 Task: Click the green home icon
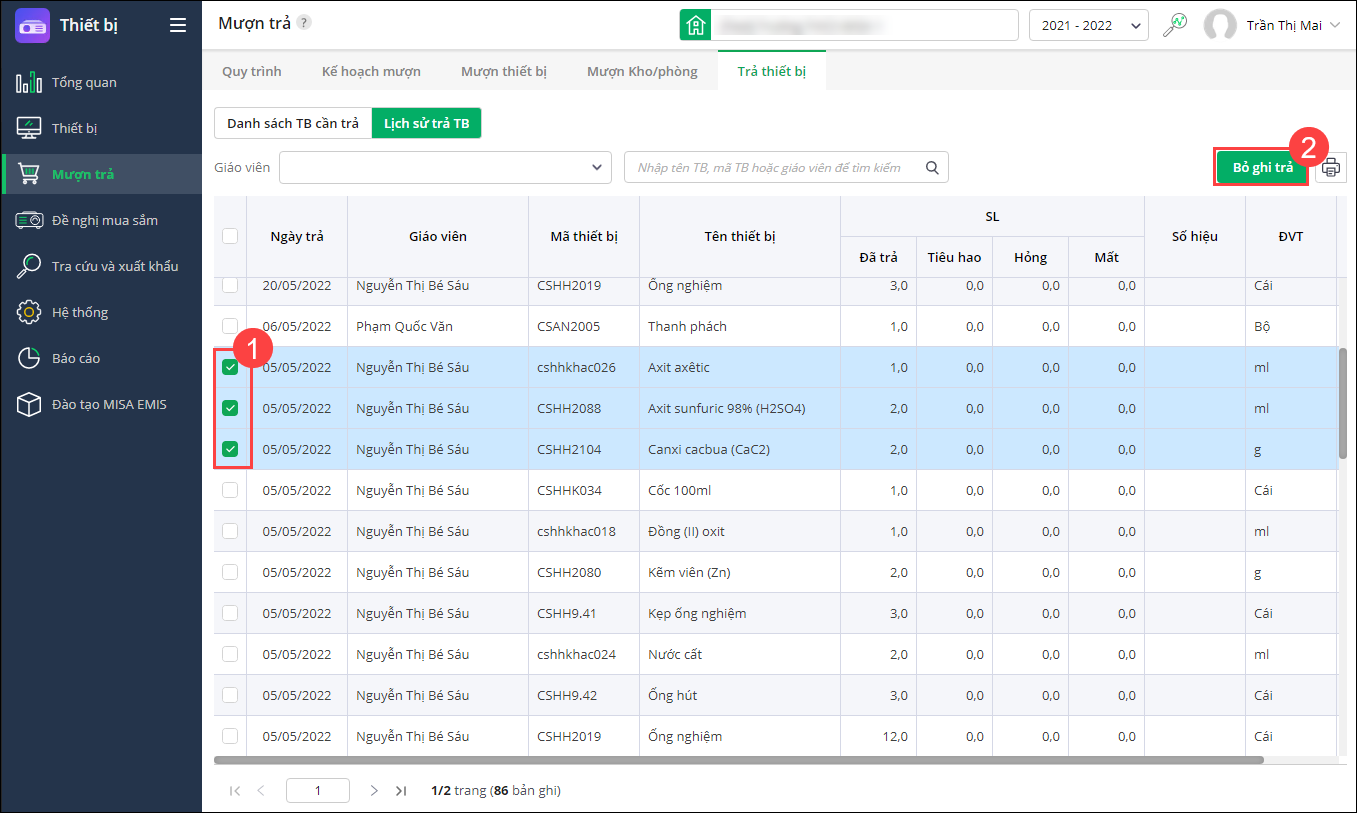(695, 25)
